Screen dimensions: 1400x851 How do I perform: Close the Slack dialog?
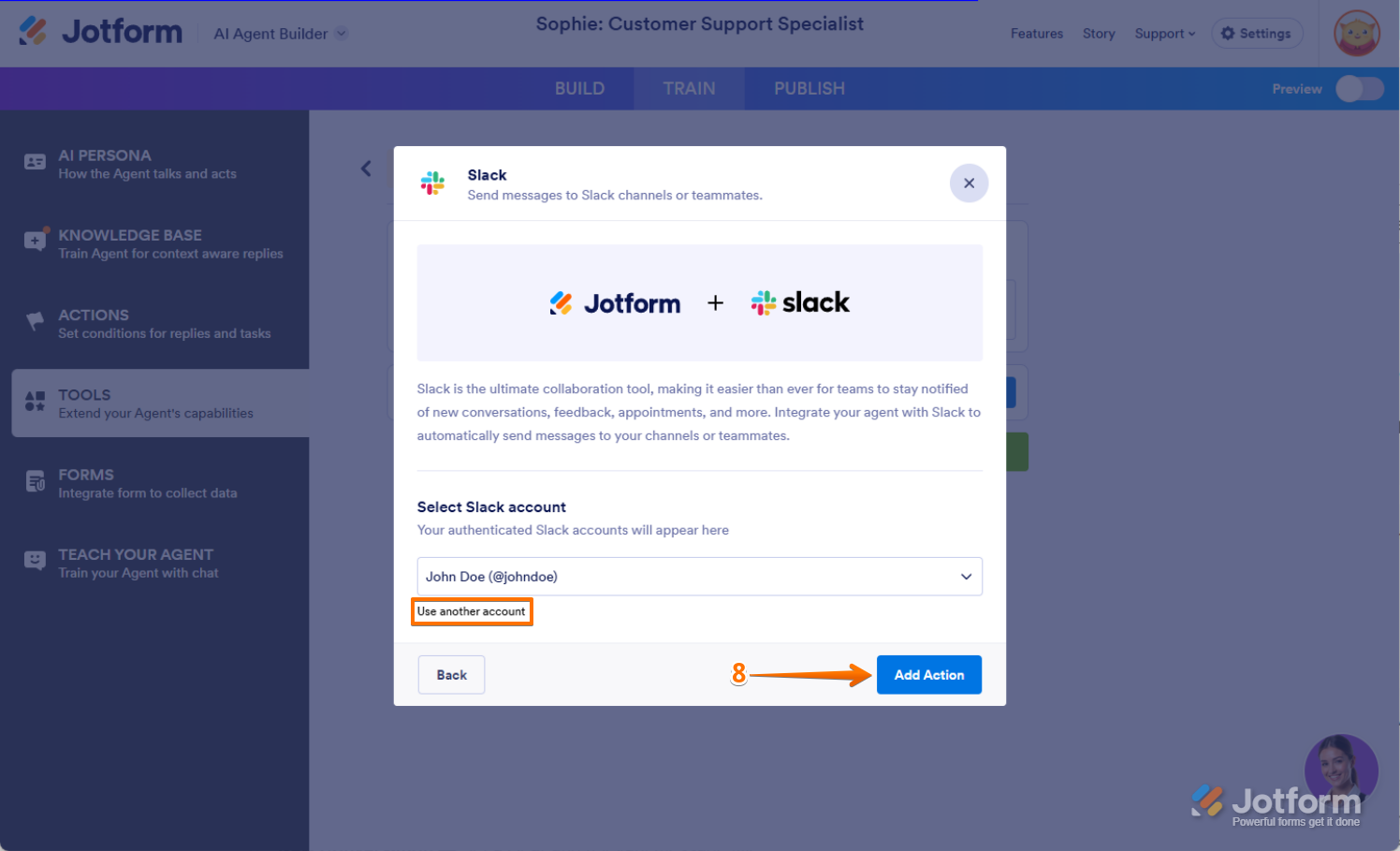(x=969, y=183)
